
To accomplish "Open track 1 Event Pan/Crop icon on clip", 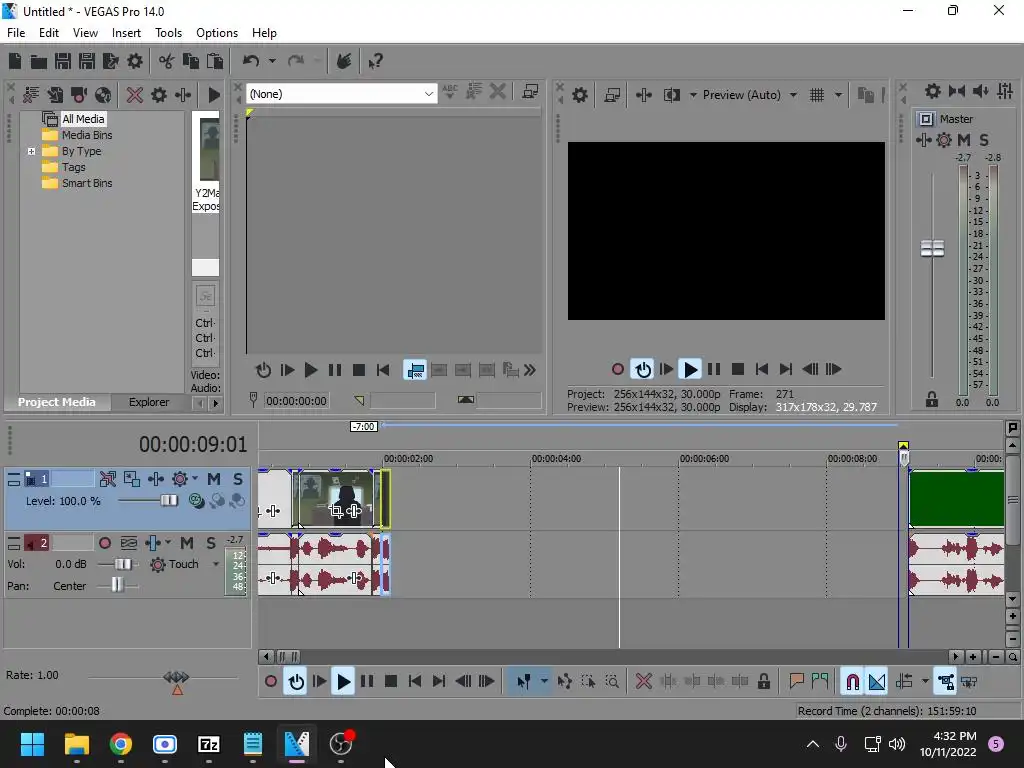I will 336,511.
